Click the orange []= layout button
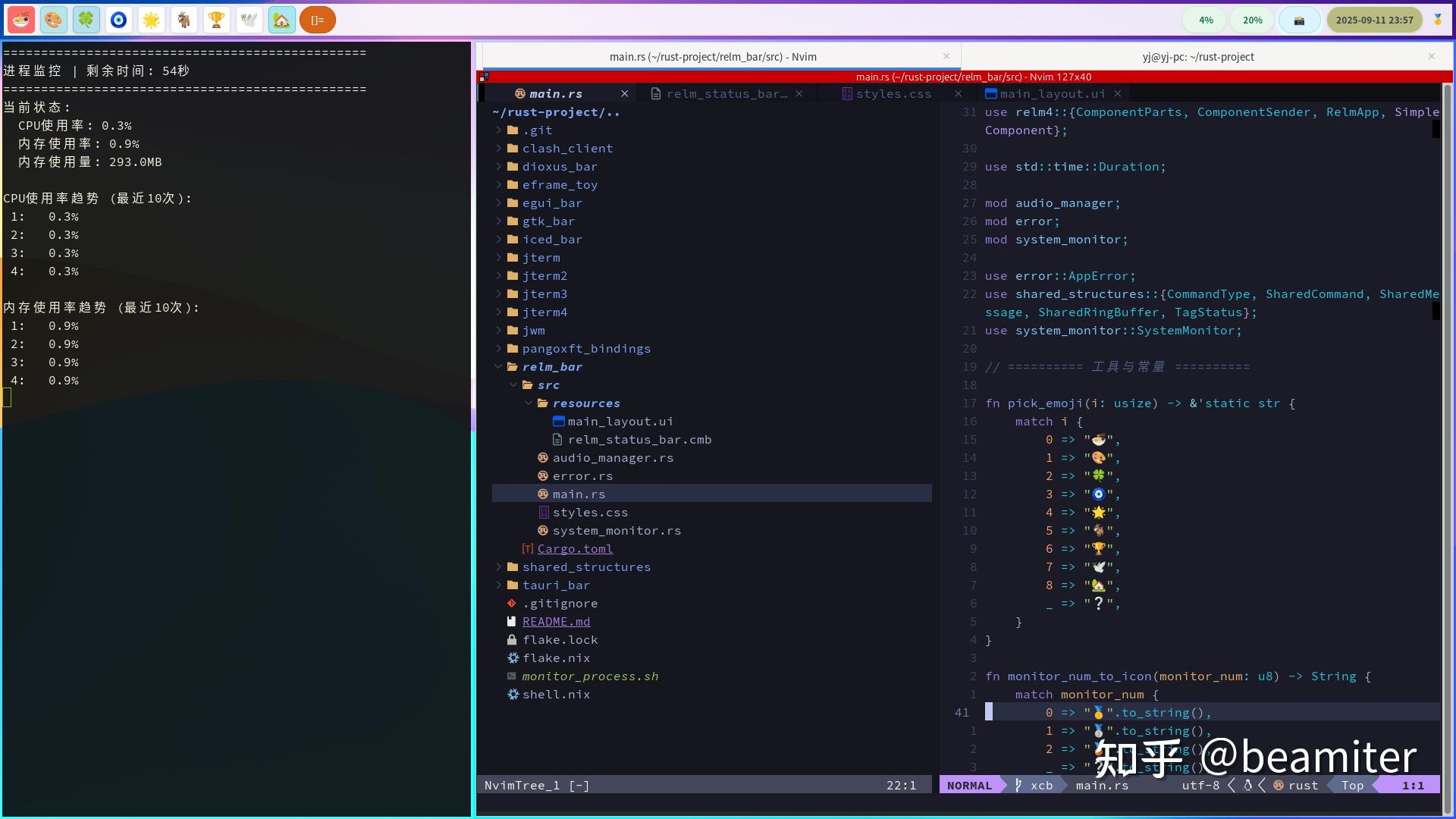The image size is (1456, 819). pyautogui.click(x=318, y=20)
